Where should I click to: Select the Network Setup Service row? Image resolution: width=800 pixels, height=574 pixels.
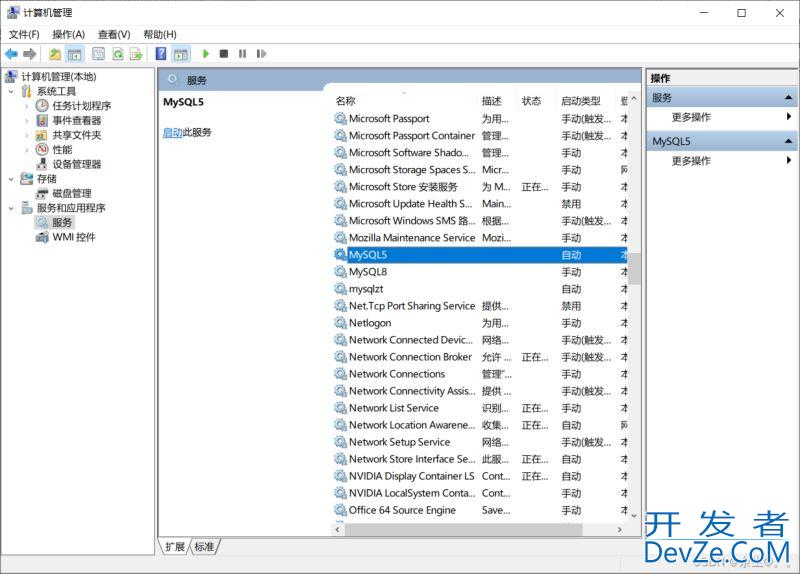pyautogui.click(x=480, y=442)
